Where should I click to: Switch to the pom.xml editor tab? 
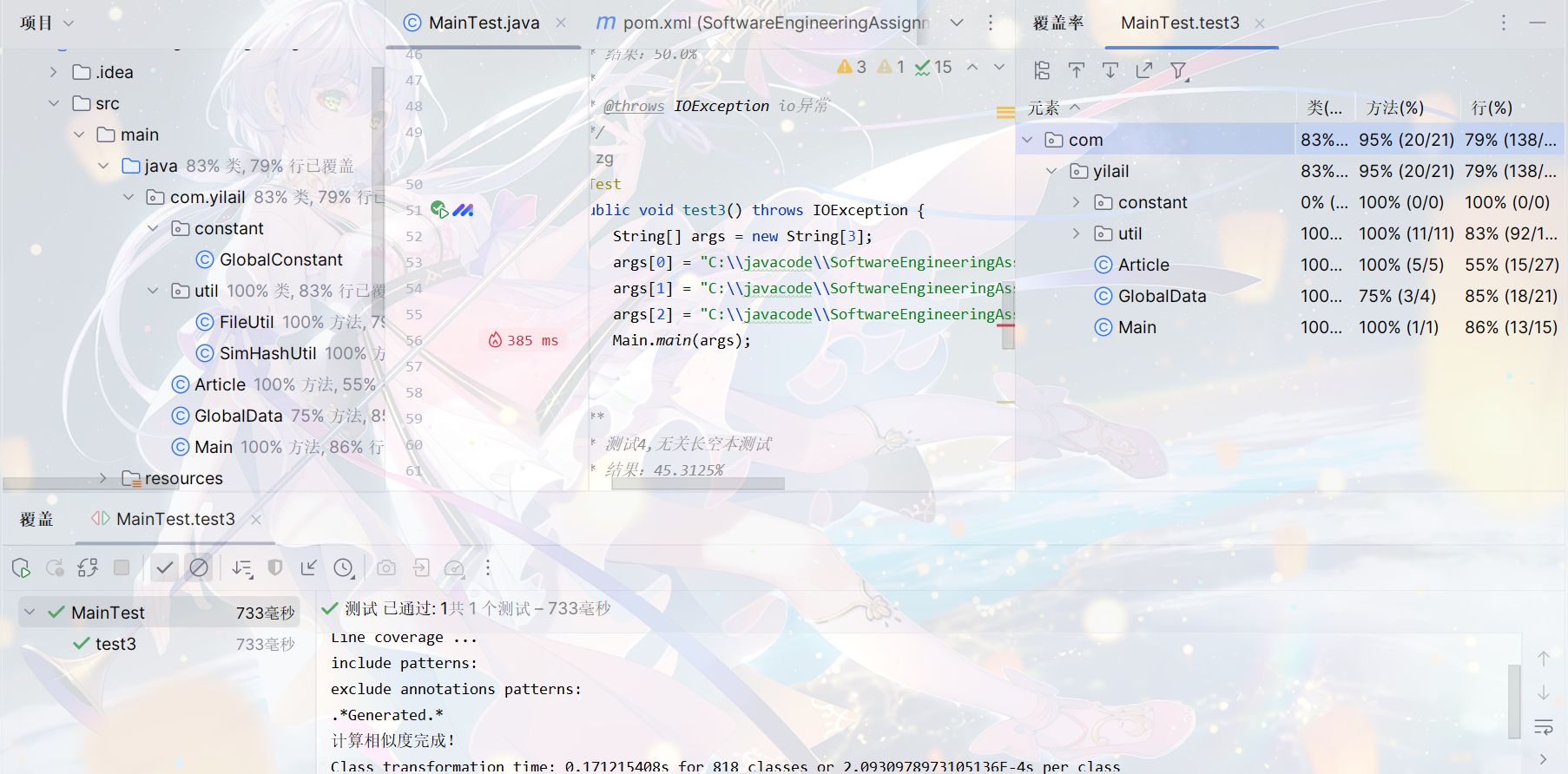pyautogui.click(x=764, y=23)
